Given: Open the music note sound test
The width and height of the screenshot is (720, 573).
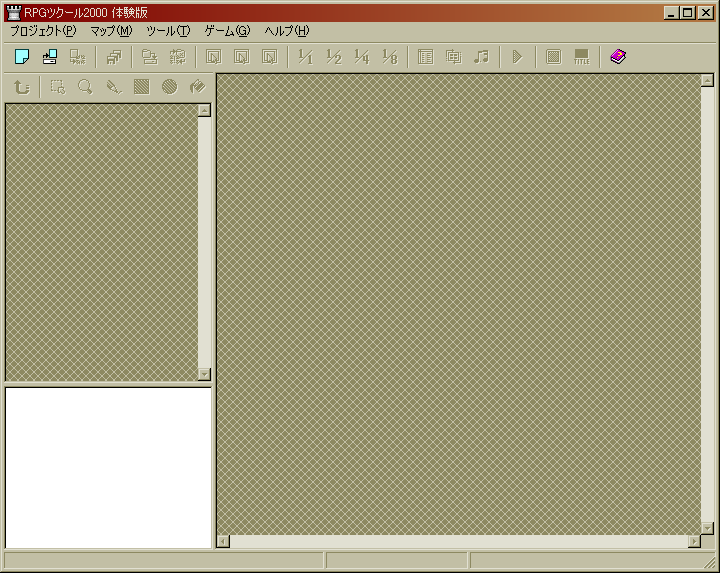Looking at the screenshot, I should click(481, 57).
